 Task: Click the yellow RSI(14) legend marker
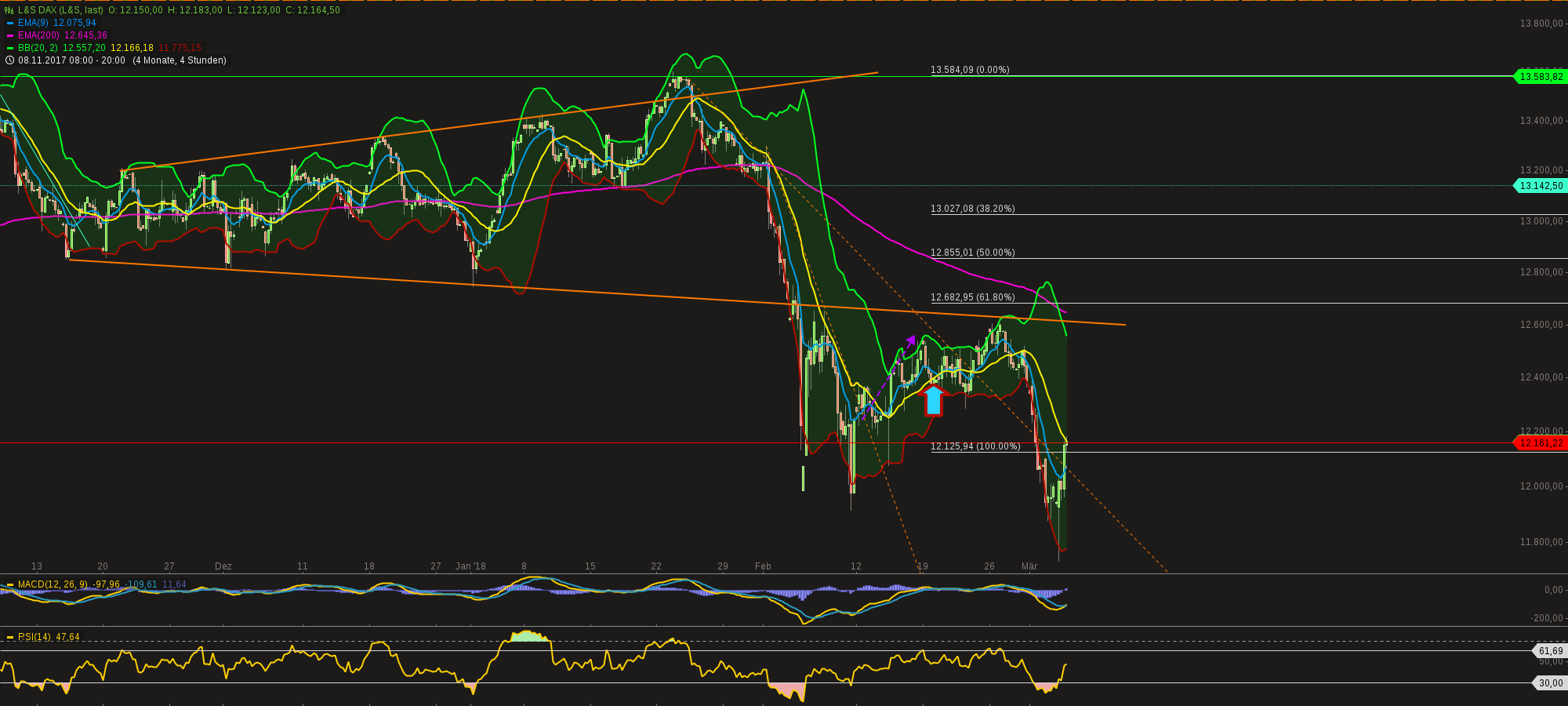(9, 637)
